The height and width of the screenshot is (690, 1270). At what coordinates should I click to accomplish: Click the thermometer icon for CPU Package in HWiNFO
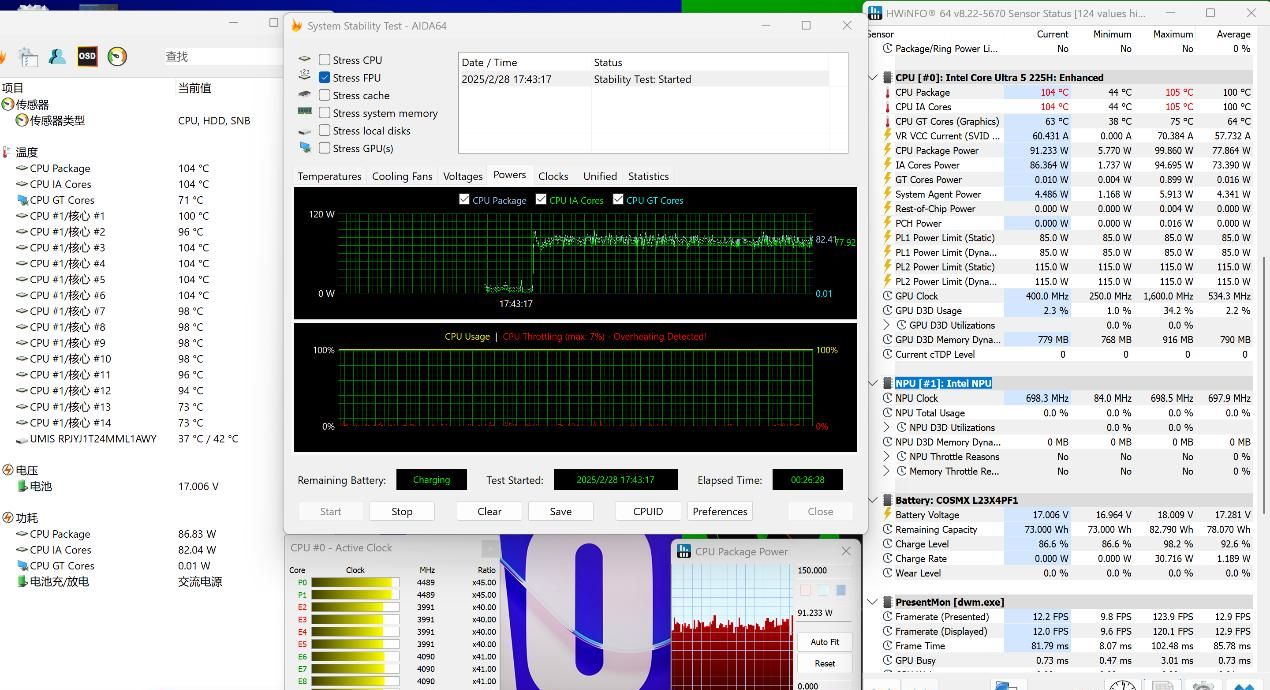tap(886, 92)
